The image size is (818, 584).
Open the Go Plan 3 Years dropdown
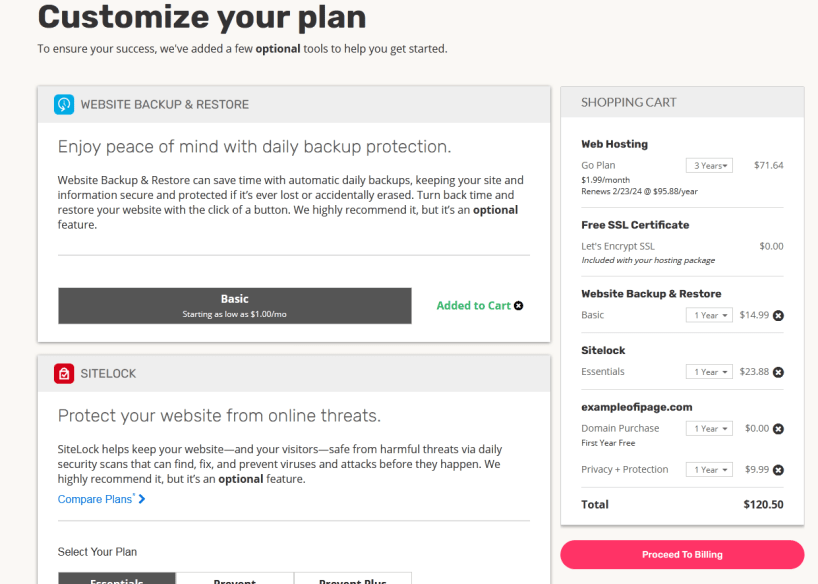click(x=709, y=166)
